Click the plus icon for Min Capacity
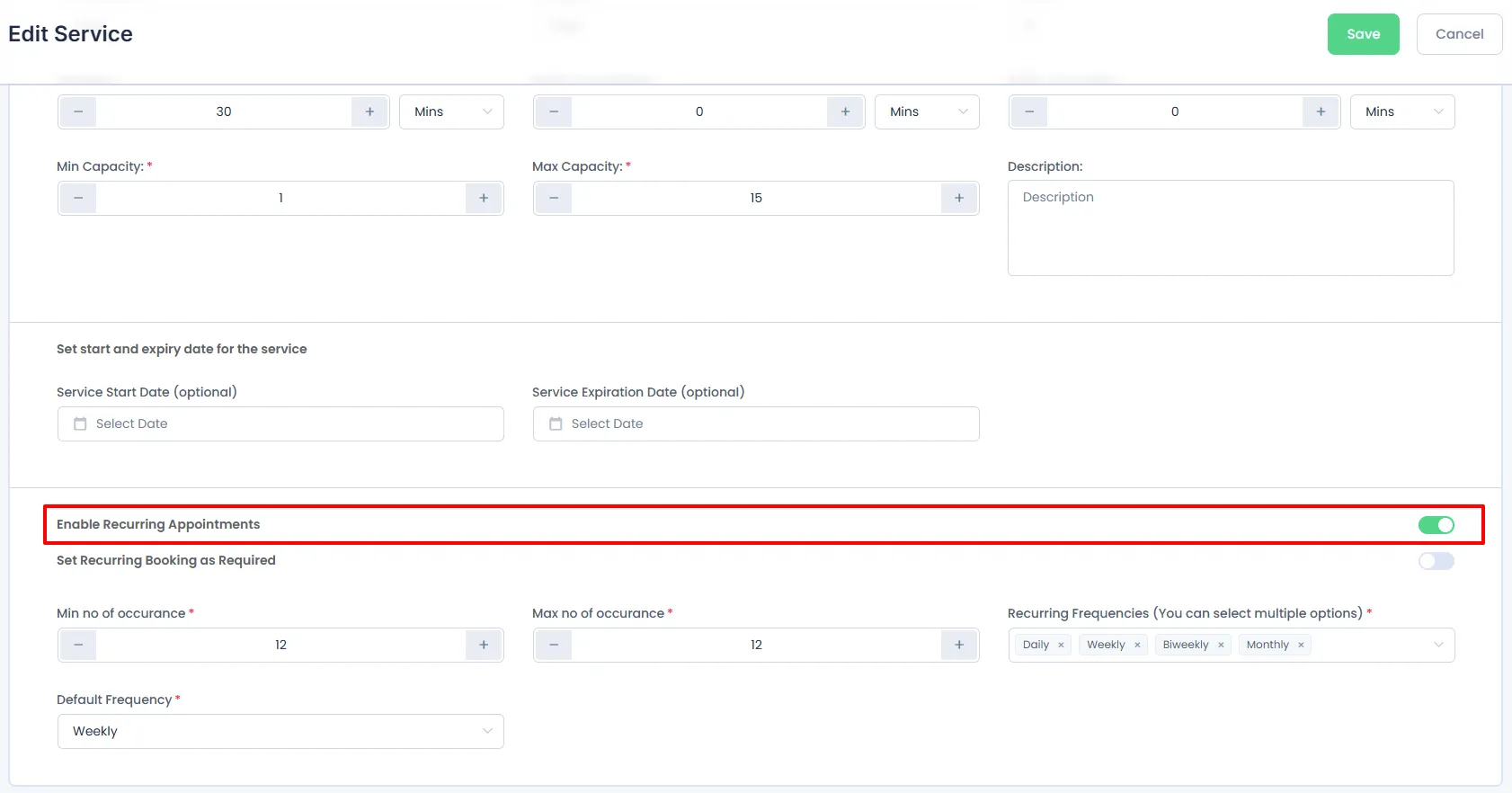The image size is (1512, 793). point(484,198)
